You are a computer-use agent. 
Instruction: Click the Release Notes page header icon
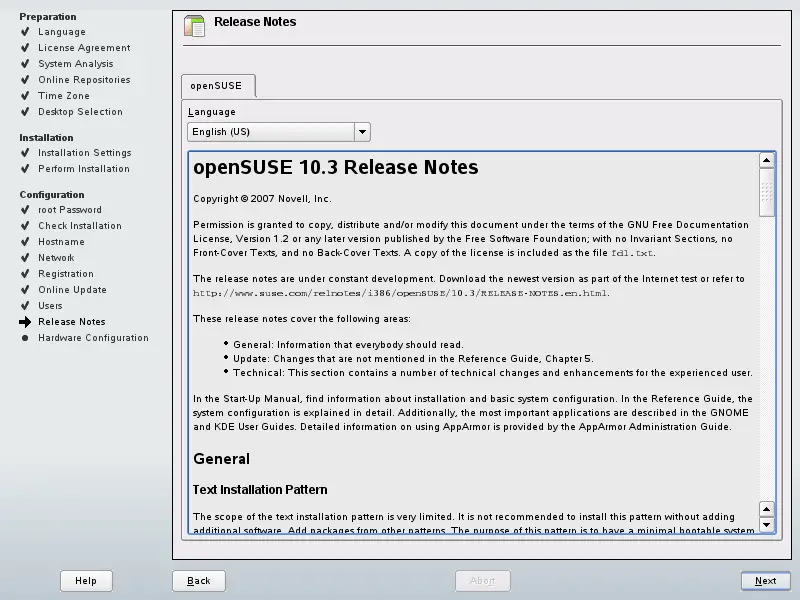pos(194,26)
